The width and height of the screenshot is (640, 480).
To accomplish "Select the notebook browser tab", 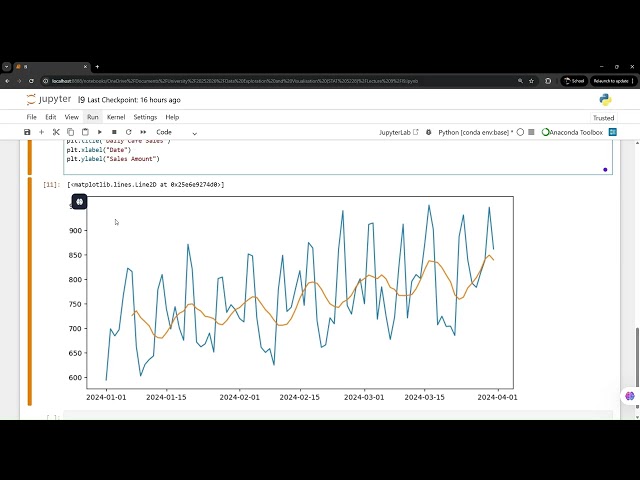I will pyautogui.click(x=51, y=67).
